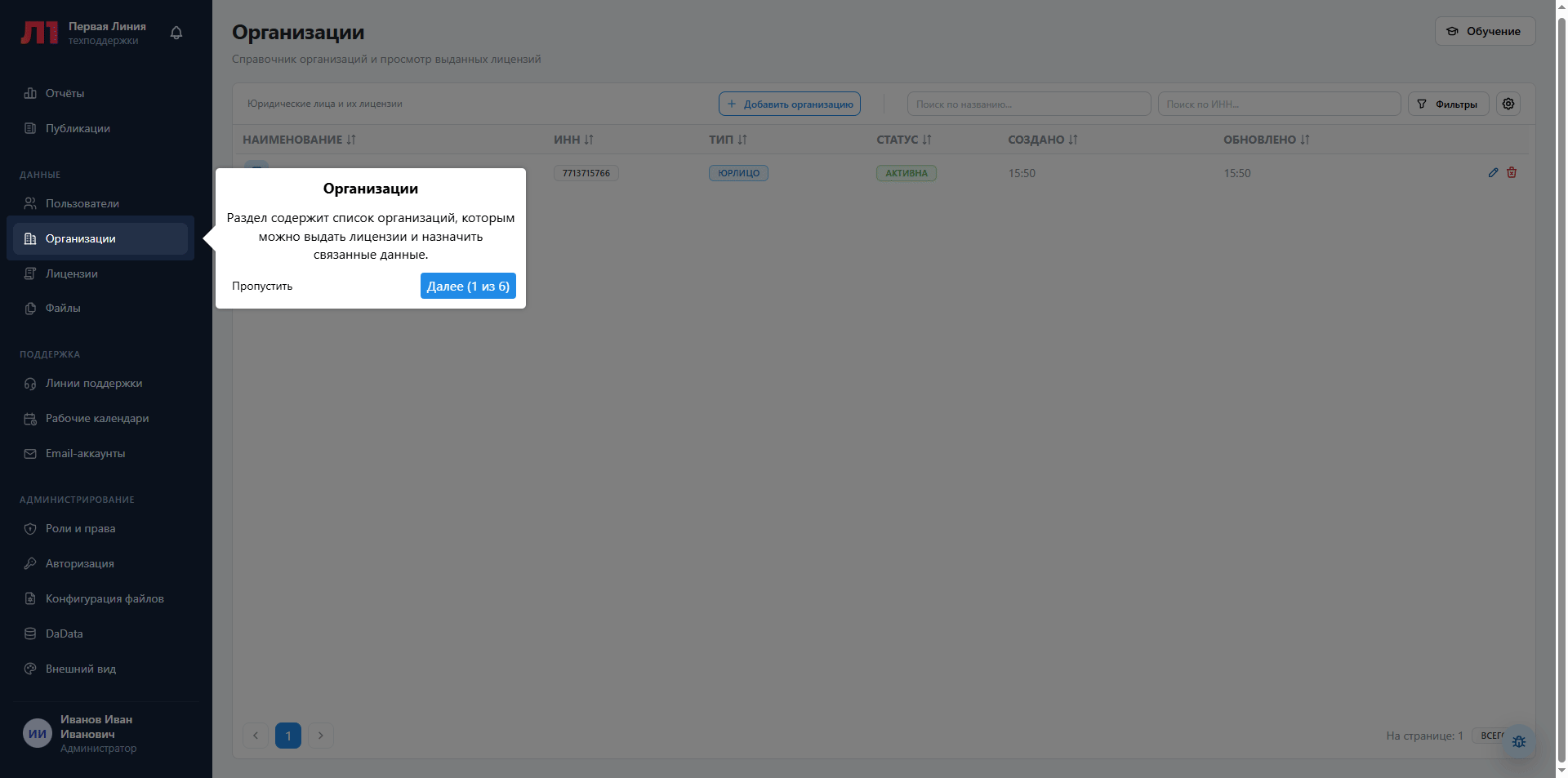Sort by Обновлено column
Image resolution: width=1568 pixels, height=778 pixels.
tap(1267, 140)
